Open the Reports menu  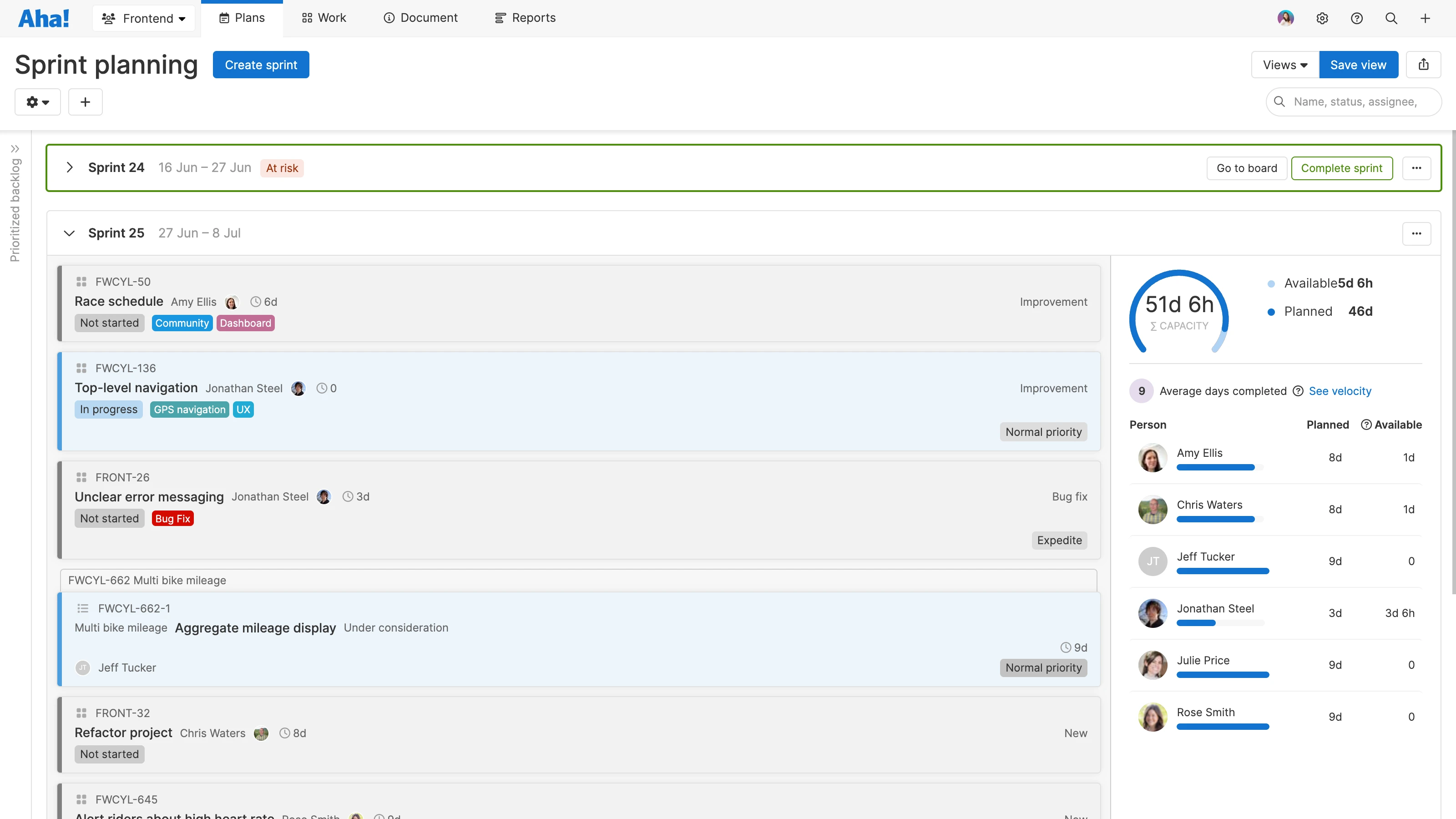tap(525, 18)
